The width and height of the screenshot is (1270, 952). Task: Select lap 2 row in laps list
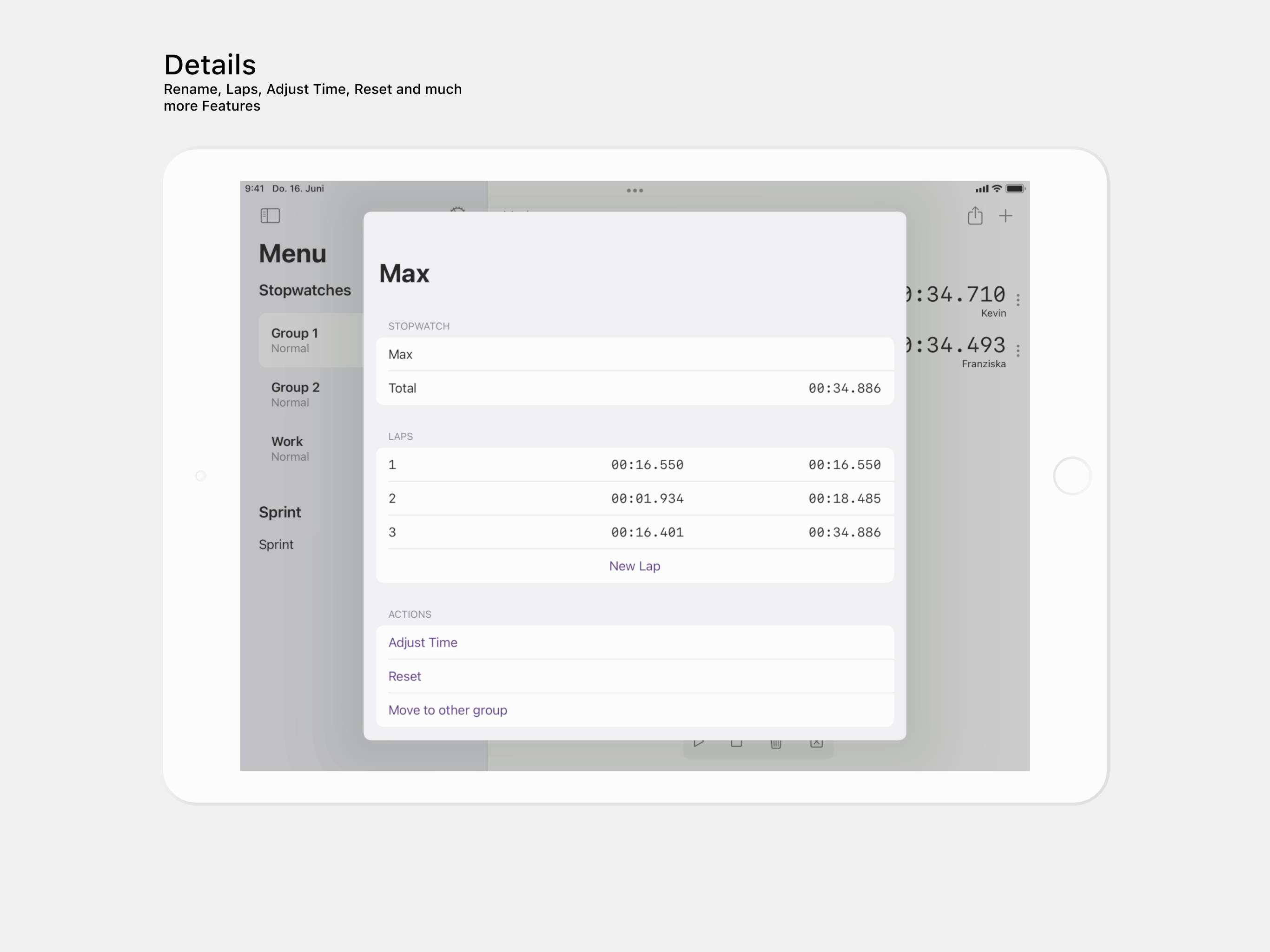tap(635, 498)
